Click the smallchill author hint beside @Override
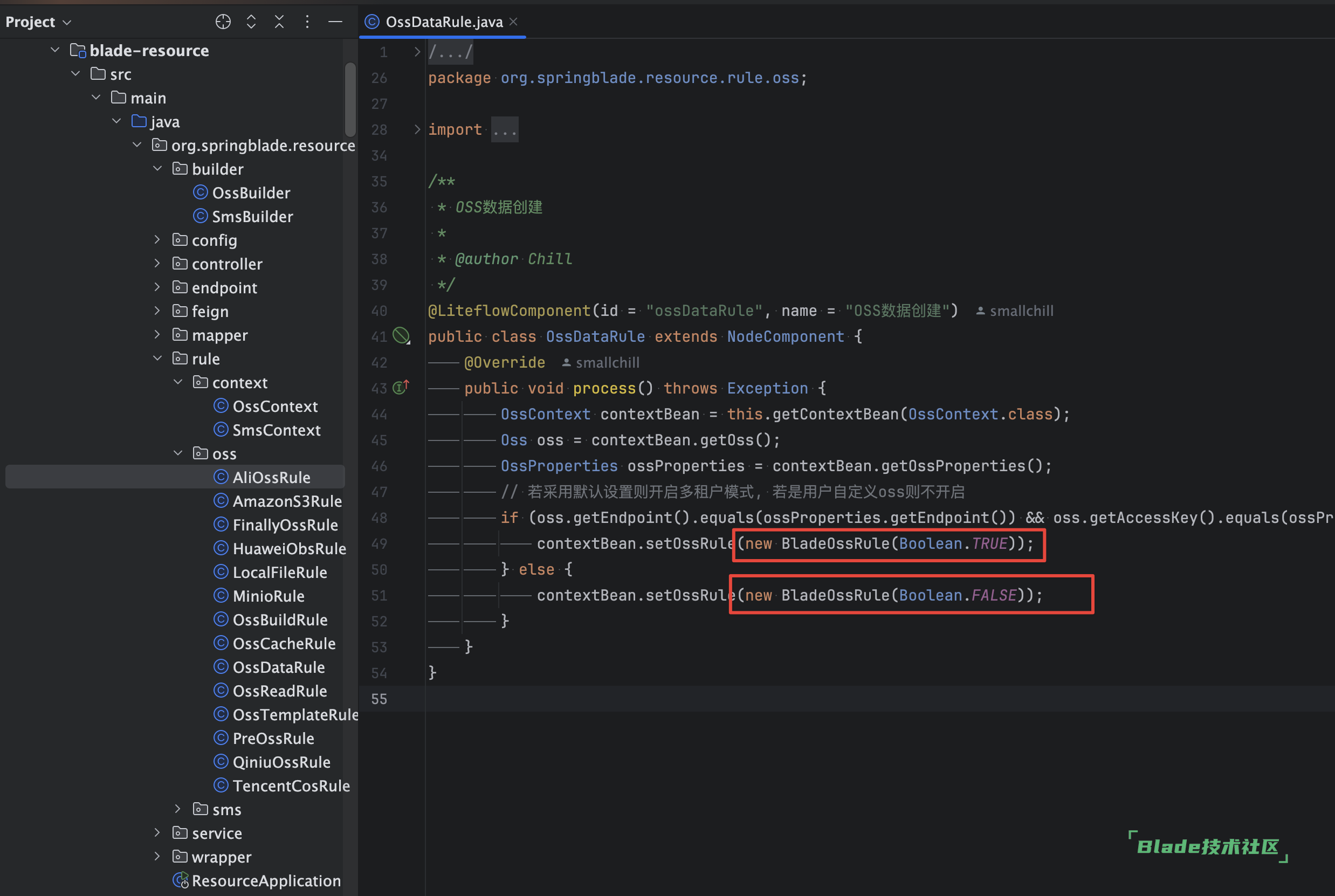The image size is (1335, 896). pos(601,362)
